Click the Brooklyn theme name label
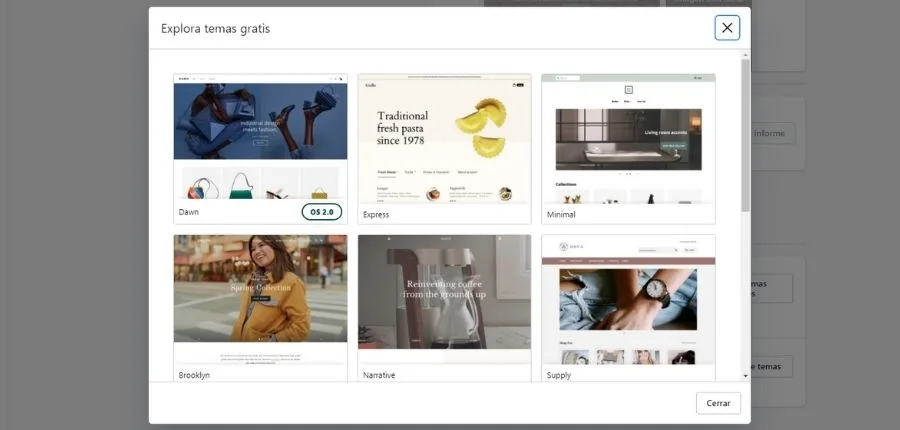Screen dimensions: 900x430 click(x=194, y=375)
